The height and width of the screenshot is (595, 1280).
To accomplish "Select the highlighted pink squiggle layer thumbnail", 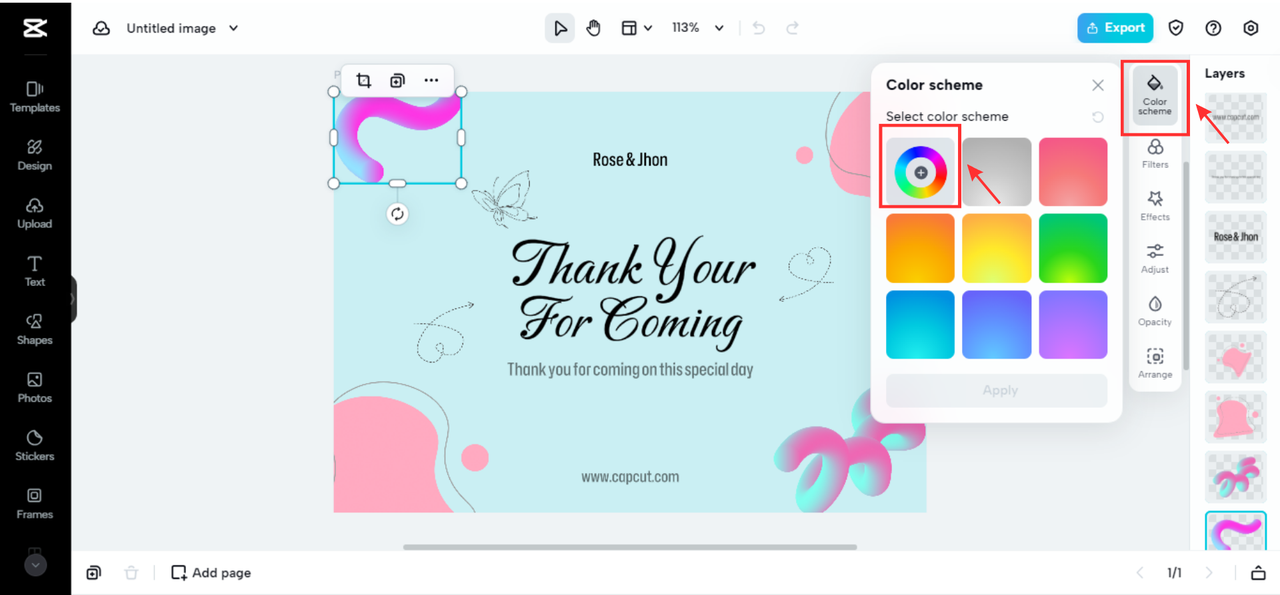I will [1236, 531].
